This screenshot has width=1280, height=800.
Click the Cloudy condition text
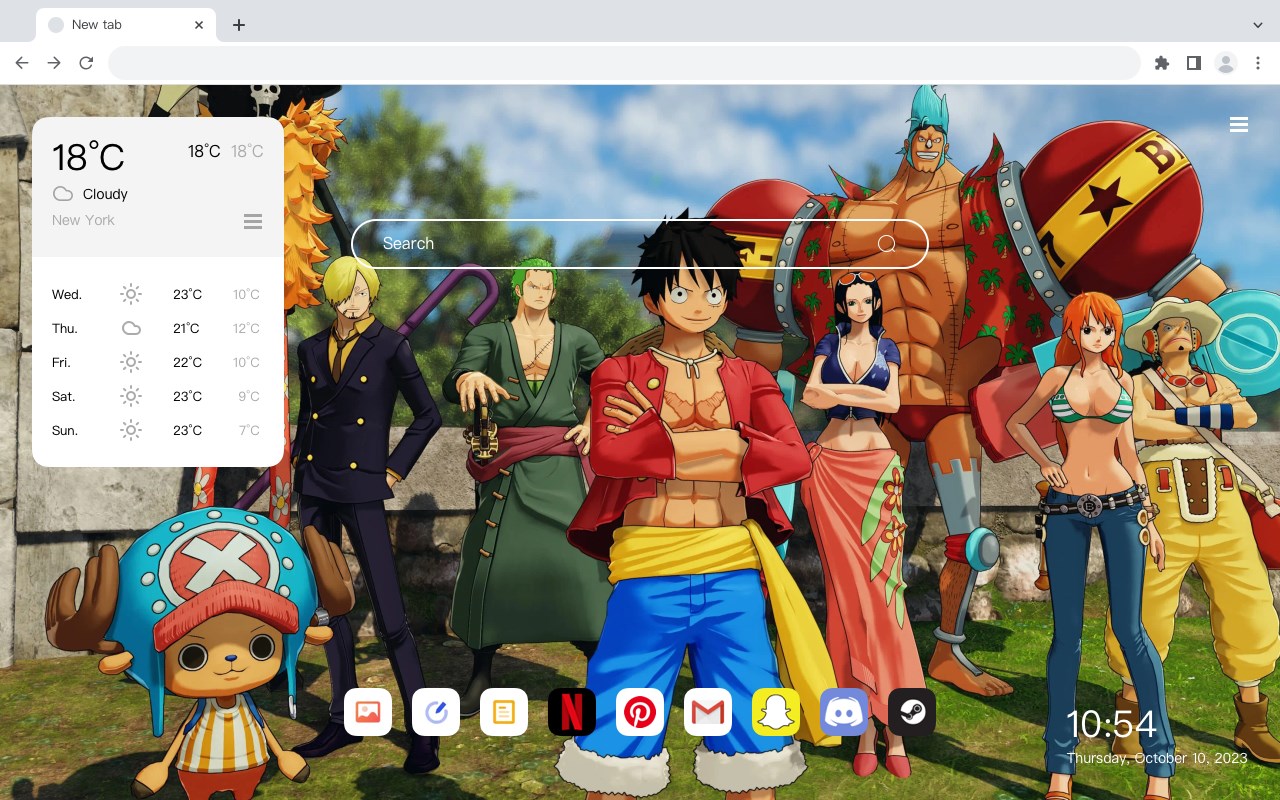105,194
